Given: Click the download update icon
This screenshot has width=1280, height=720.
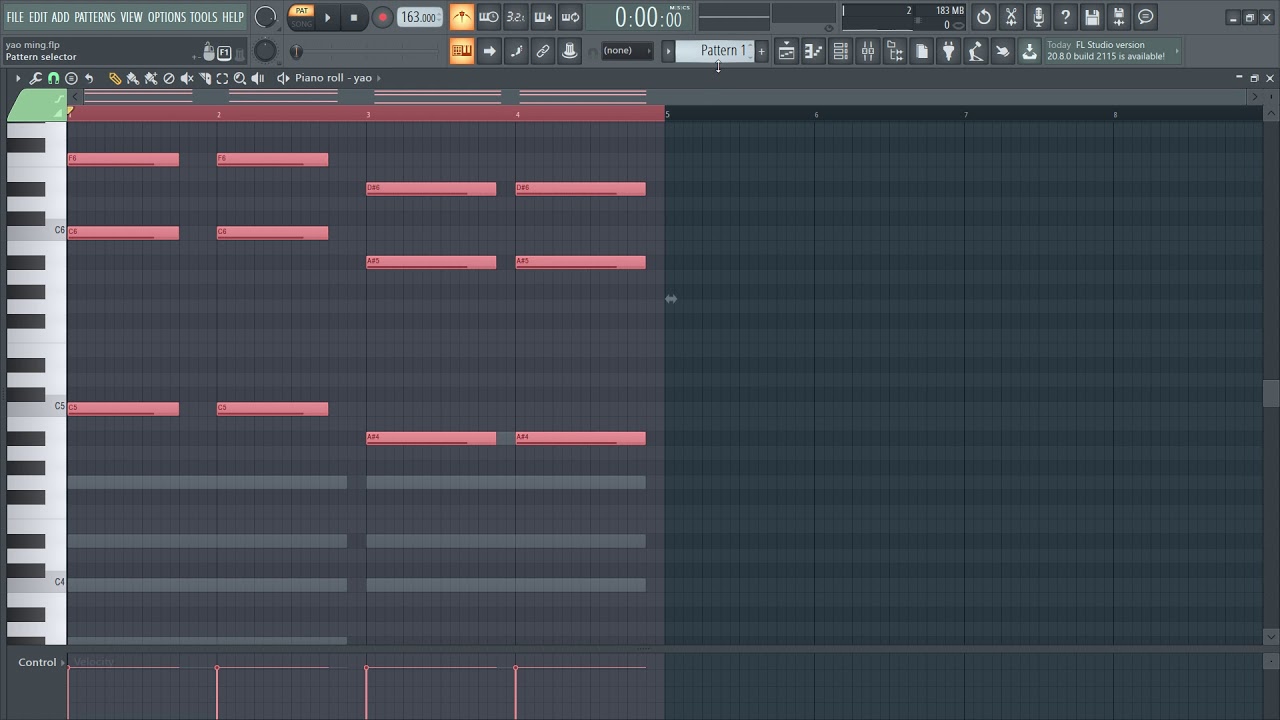Looking at the screenshot, I should pyautogui.click(x=1029, y=51).
